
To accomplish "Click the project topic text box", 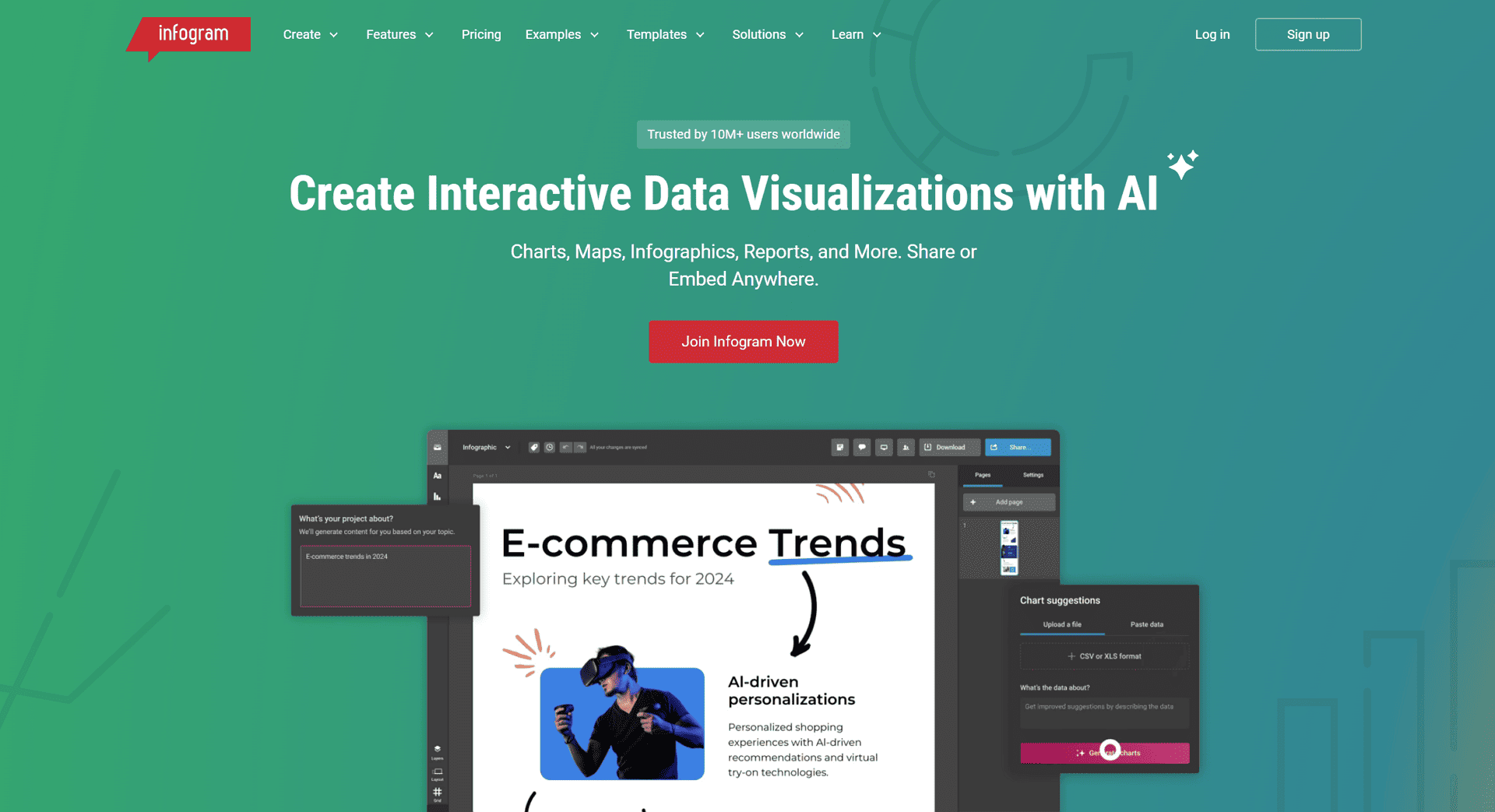I will click(385, 576).
